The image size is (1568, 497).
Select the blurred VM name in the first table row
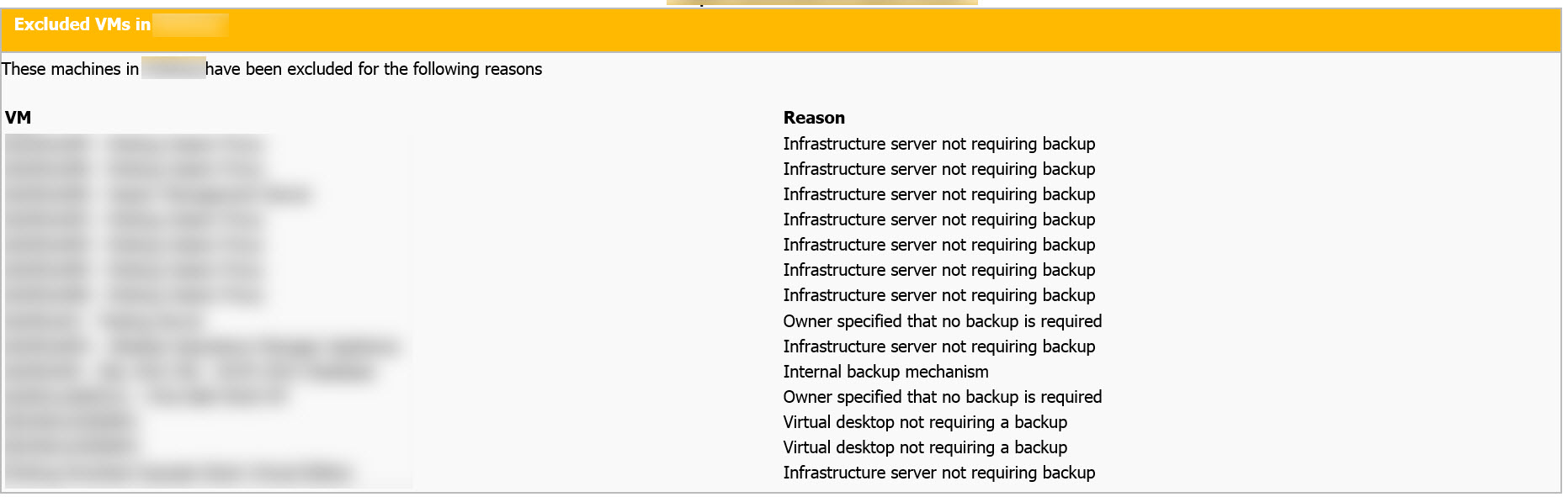click(135, 145)
